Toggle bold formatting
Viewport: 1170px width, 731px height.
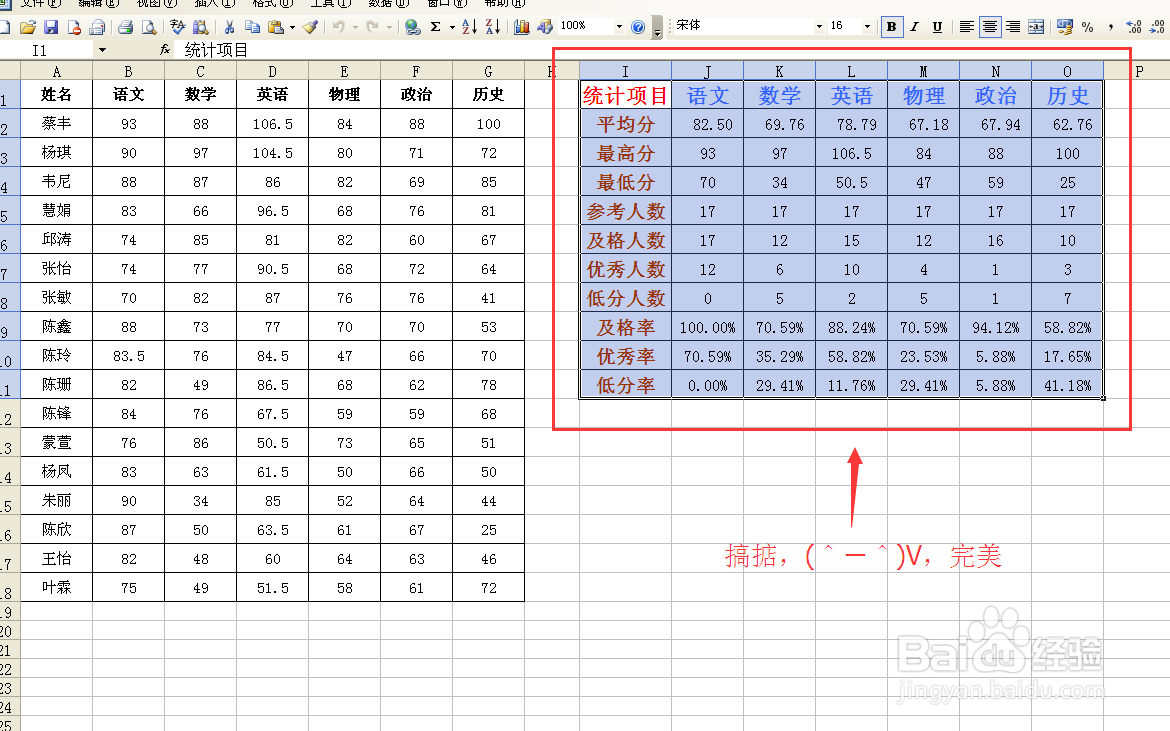coord(890,27)
